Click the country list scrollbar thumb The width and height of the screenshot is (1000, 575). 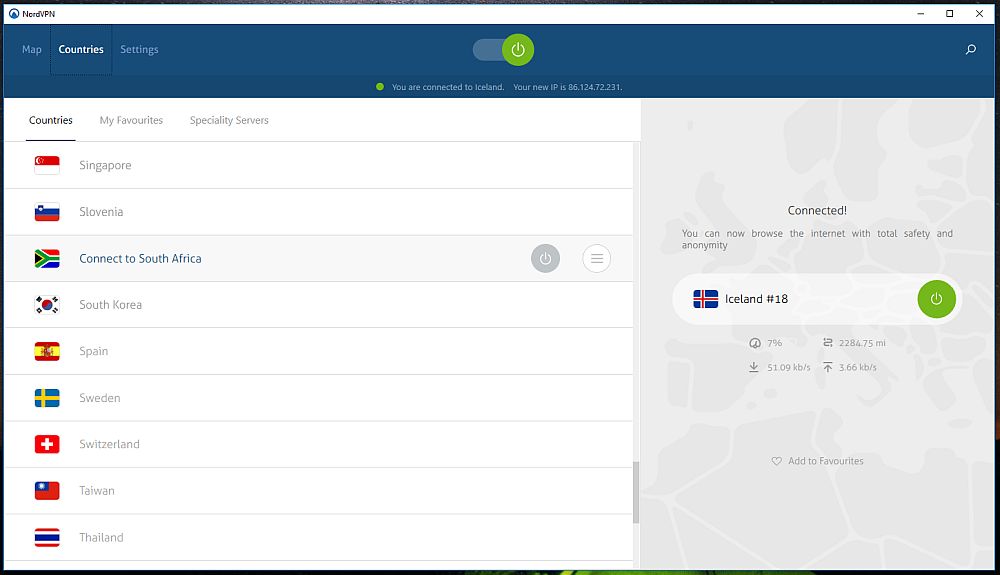click(636, 493)
